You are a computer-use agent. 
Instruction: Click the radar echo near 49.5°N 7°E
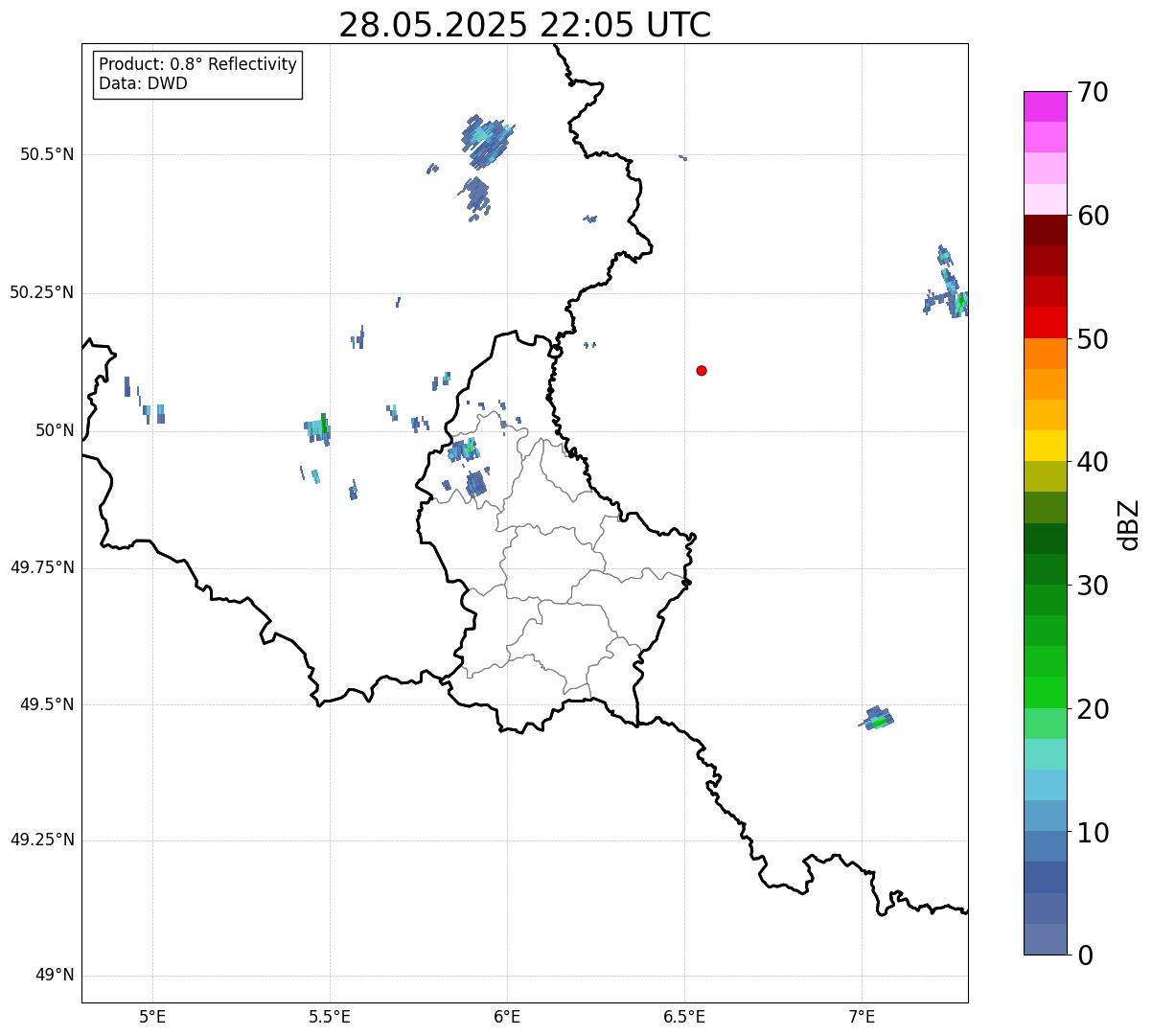pos(876,718)
